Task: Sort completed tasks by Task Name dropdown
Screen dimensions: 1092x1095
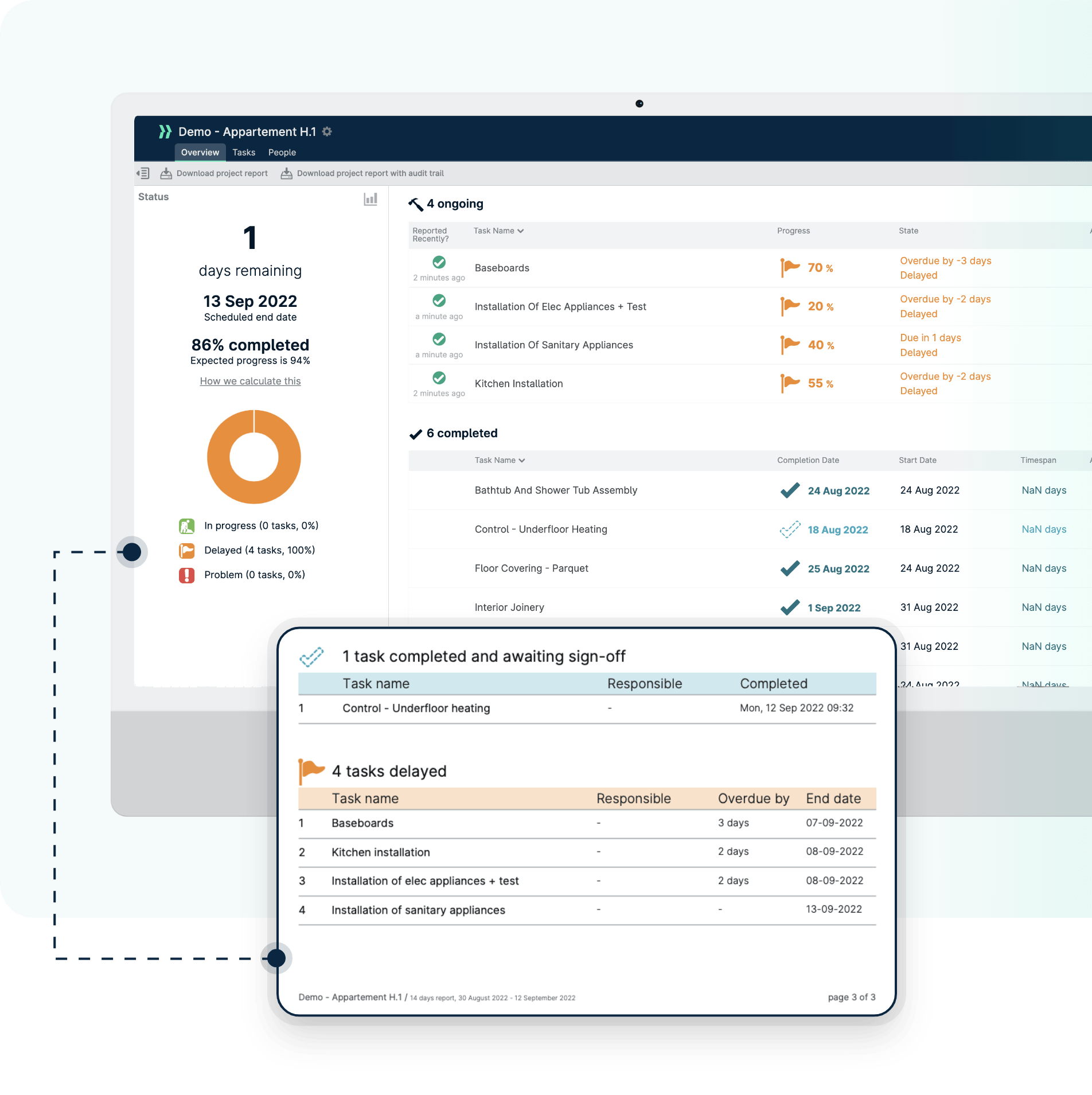Action: pyautogui.click(x=500, y=461)
